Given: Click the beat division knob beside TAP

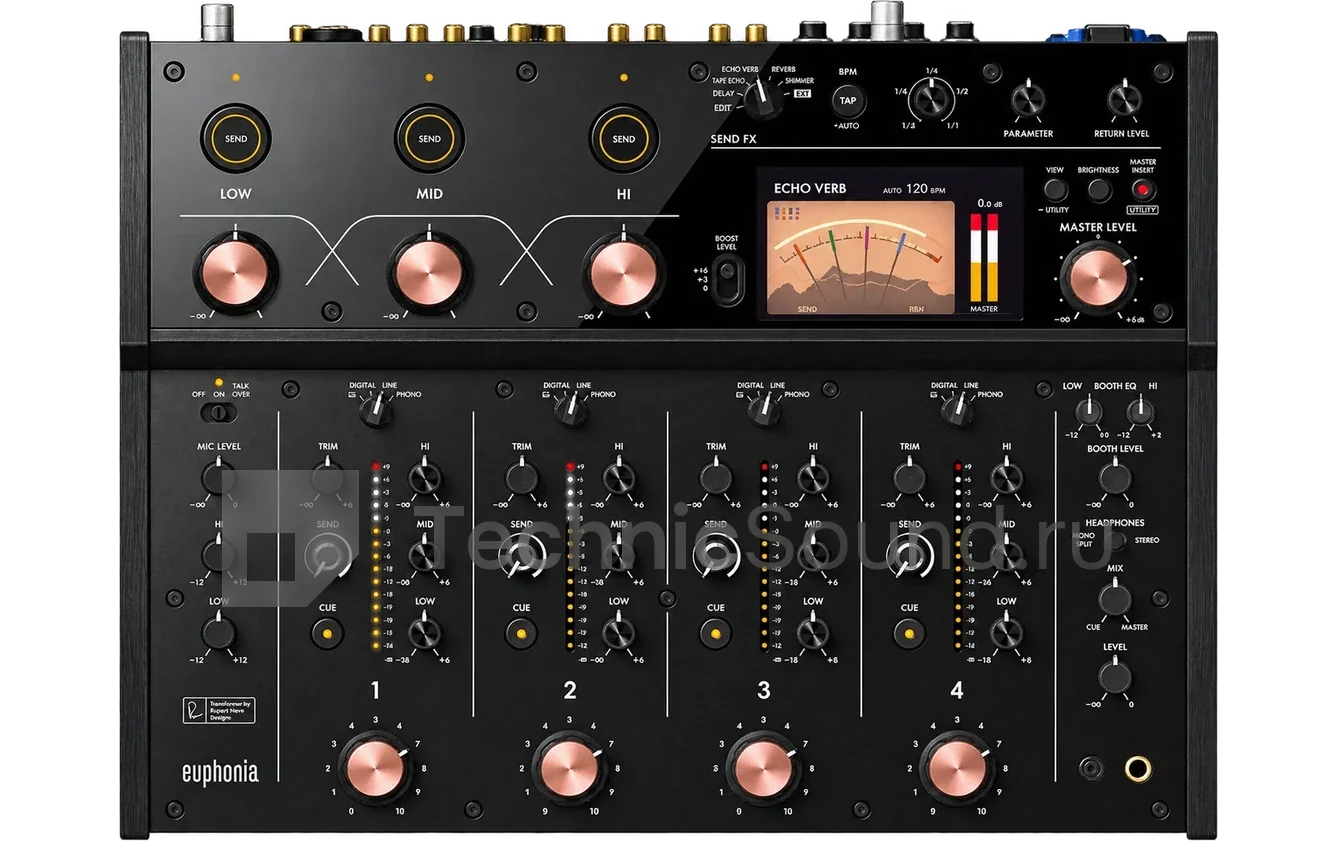Looking at the screenshot, I should point(931,99).
